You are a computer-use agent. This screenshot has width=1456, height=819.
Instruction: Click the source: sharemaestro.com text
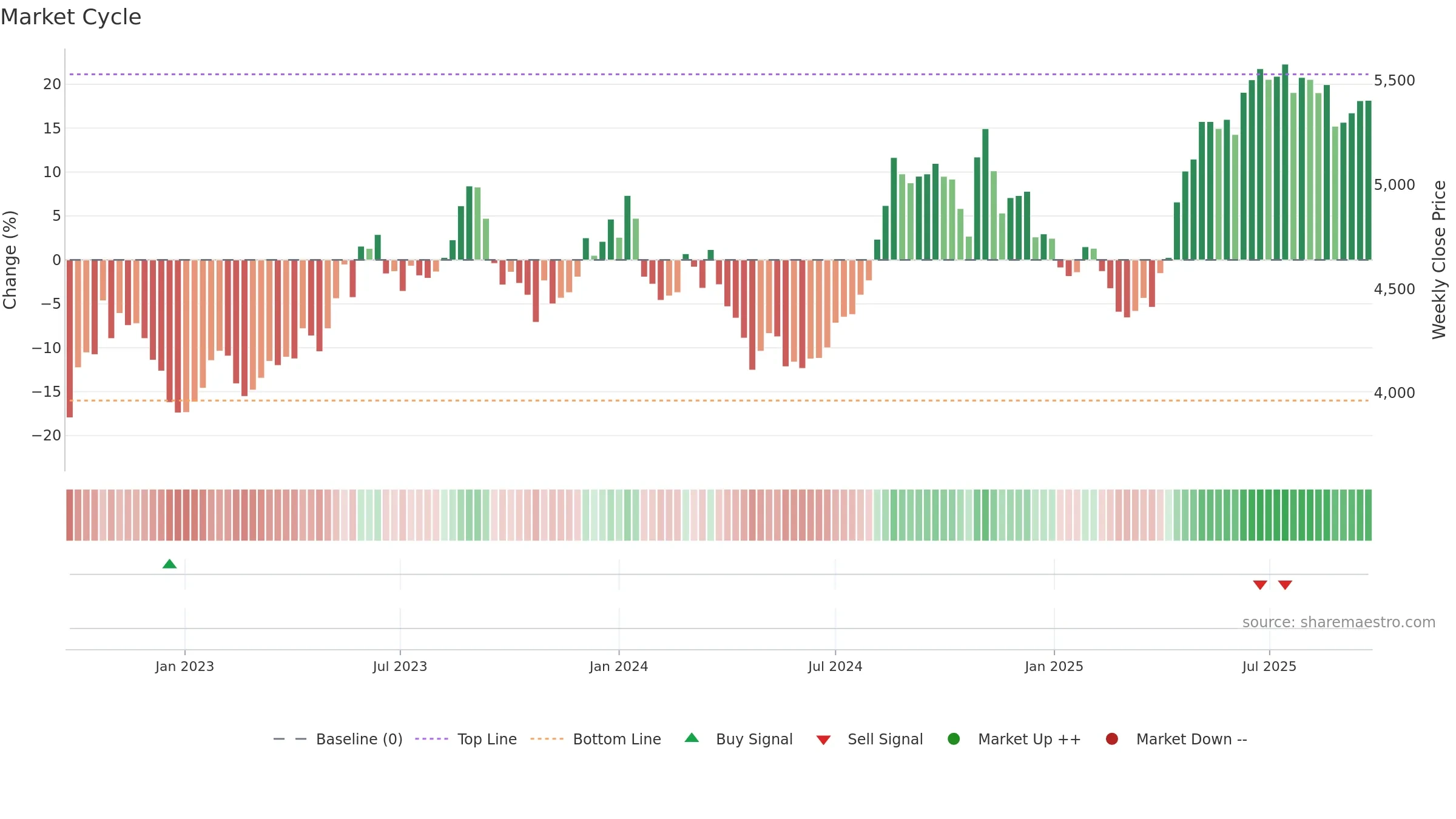pos(1339,622)
